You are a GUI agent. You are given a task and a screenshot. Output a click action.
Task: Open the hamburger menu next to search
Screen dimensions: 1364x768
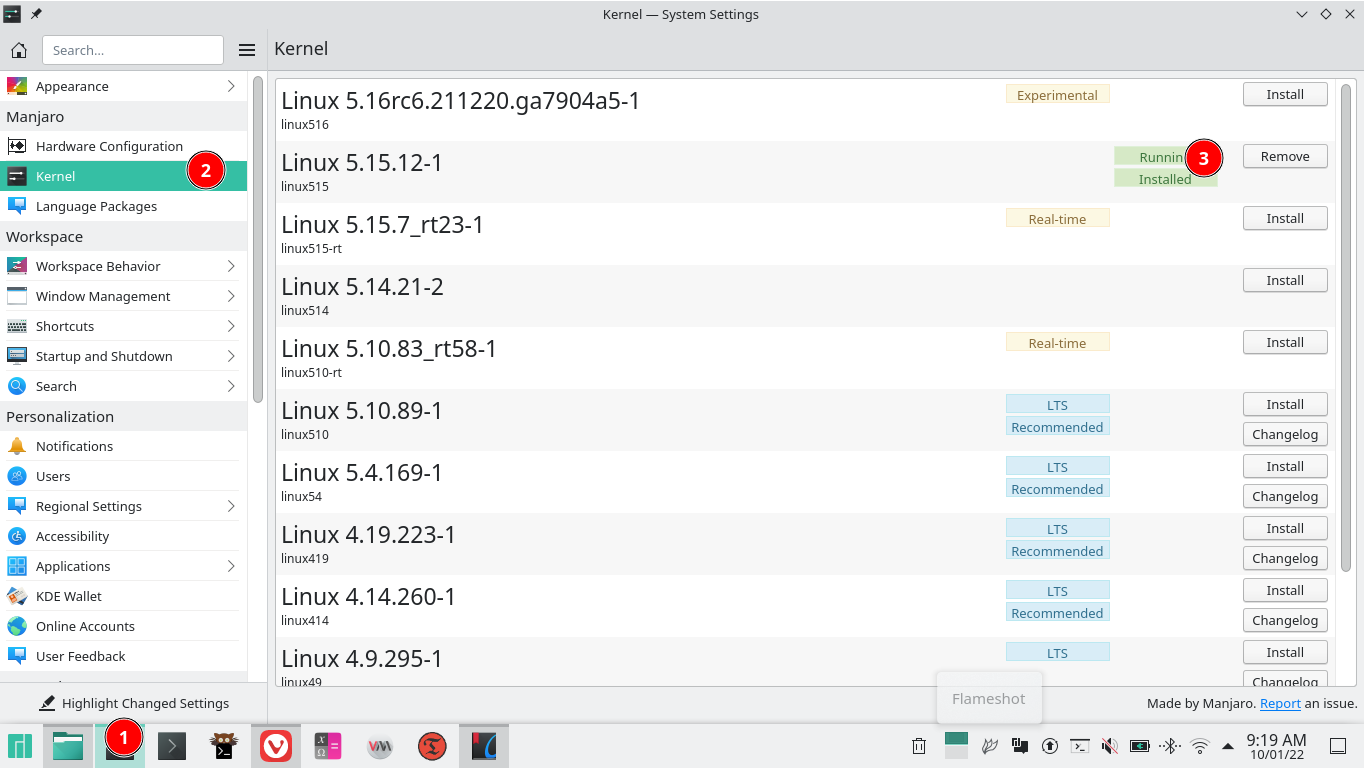point(247,50)
